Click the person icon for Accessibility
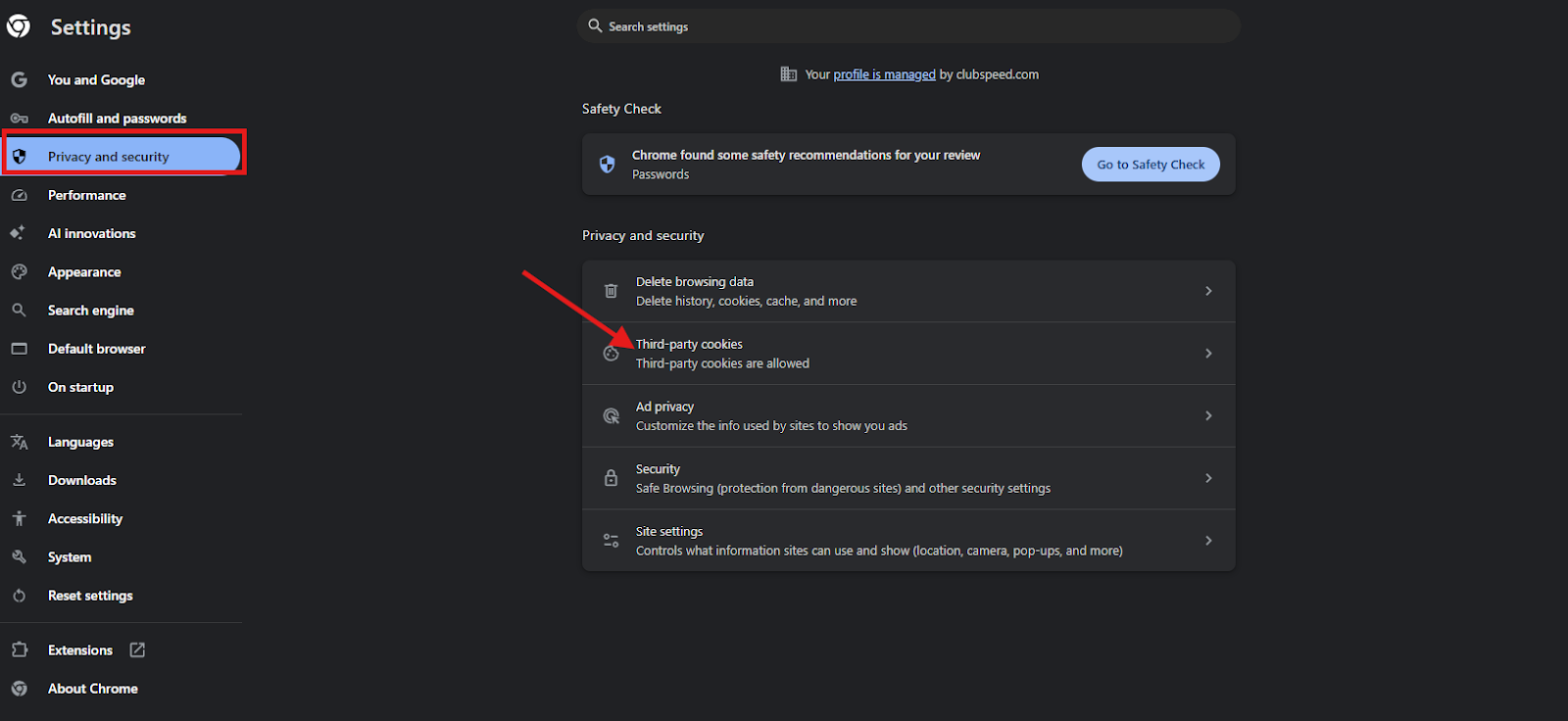 pyautogui.click(x=19, y=518)
